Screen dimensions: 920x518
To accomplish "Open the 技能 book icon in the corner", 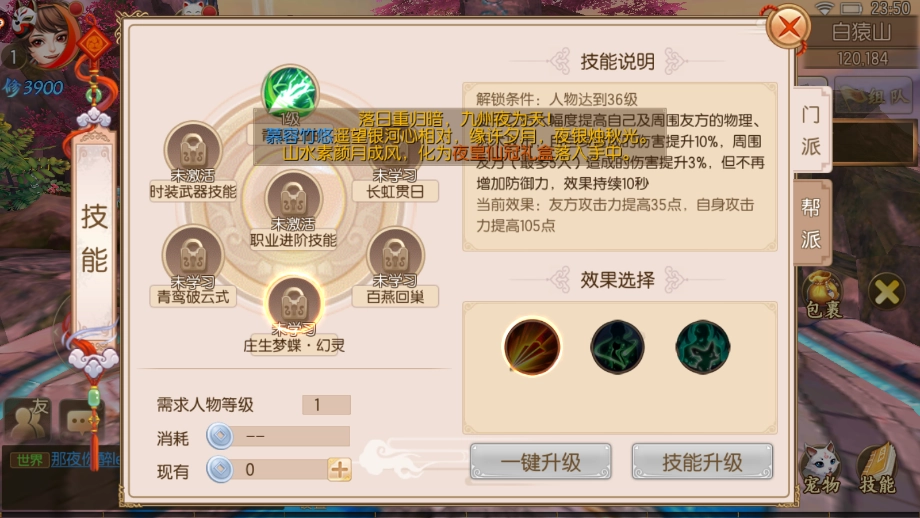I will pyautogui.click(x=878, y=468).
